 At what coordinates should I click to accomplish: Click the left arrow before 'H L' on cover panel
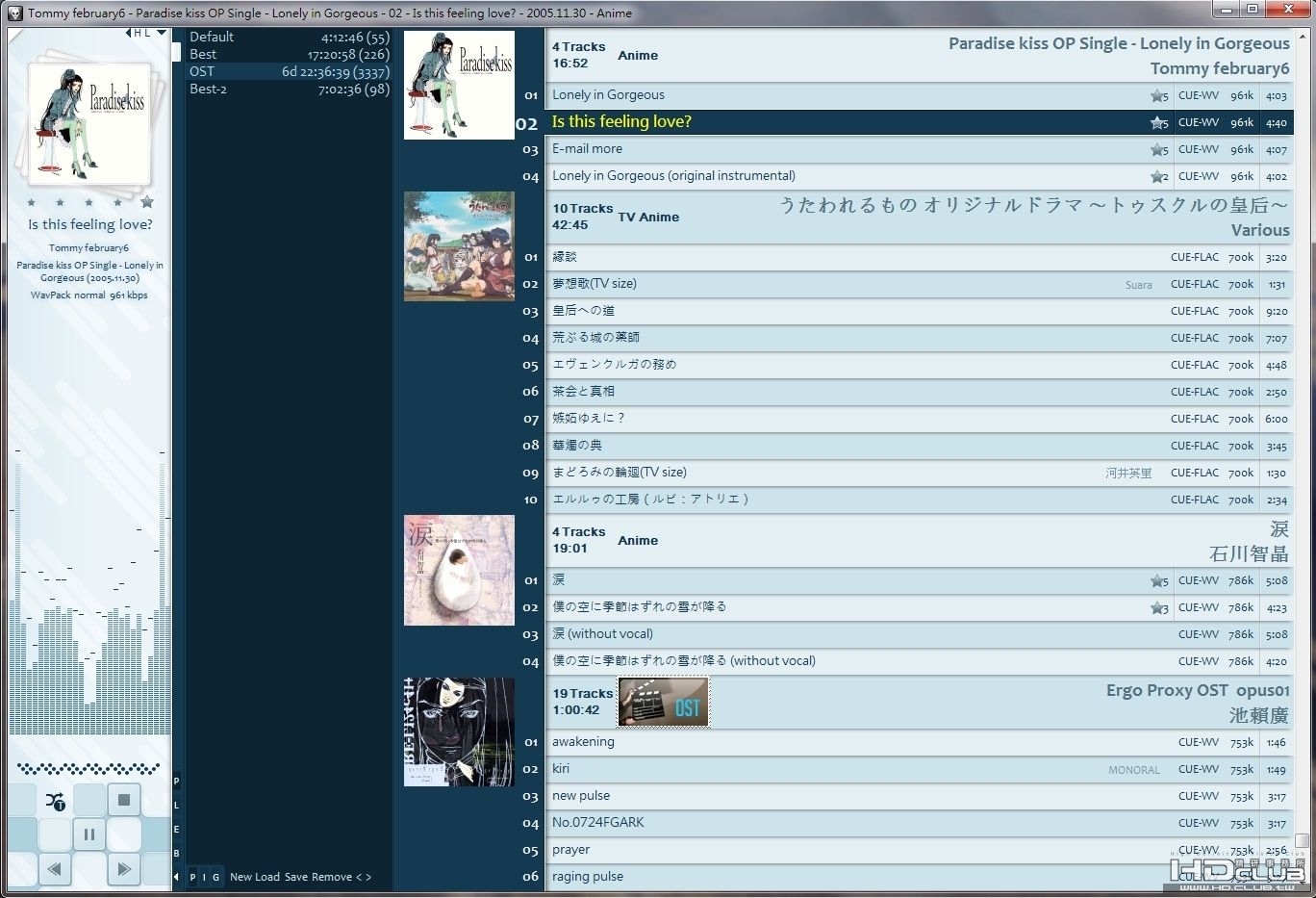tap(129, 33)
